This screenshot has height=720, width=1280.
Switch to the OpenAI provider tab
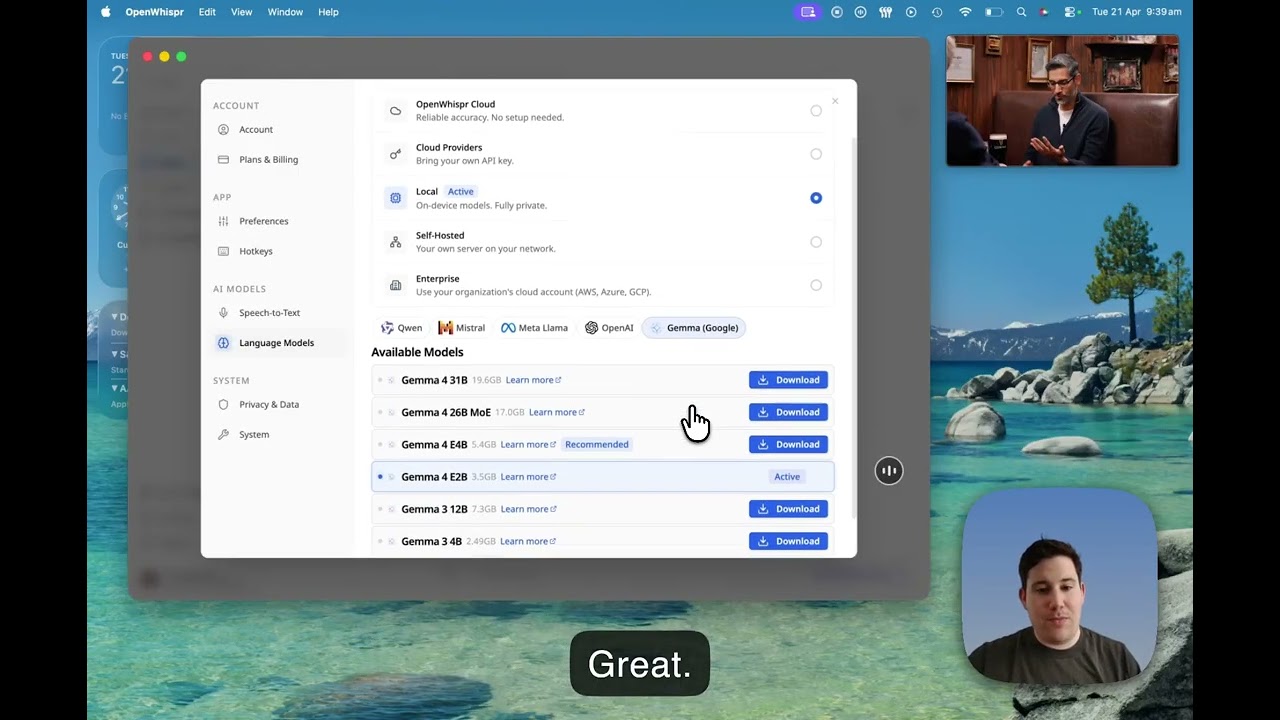pos(609,328)
